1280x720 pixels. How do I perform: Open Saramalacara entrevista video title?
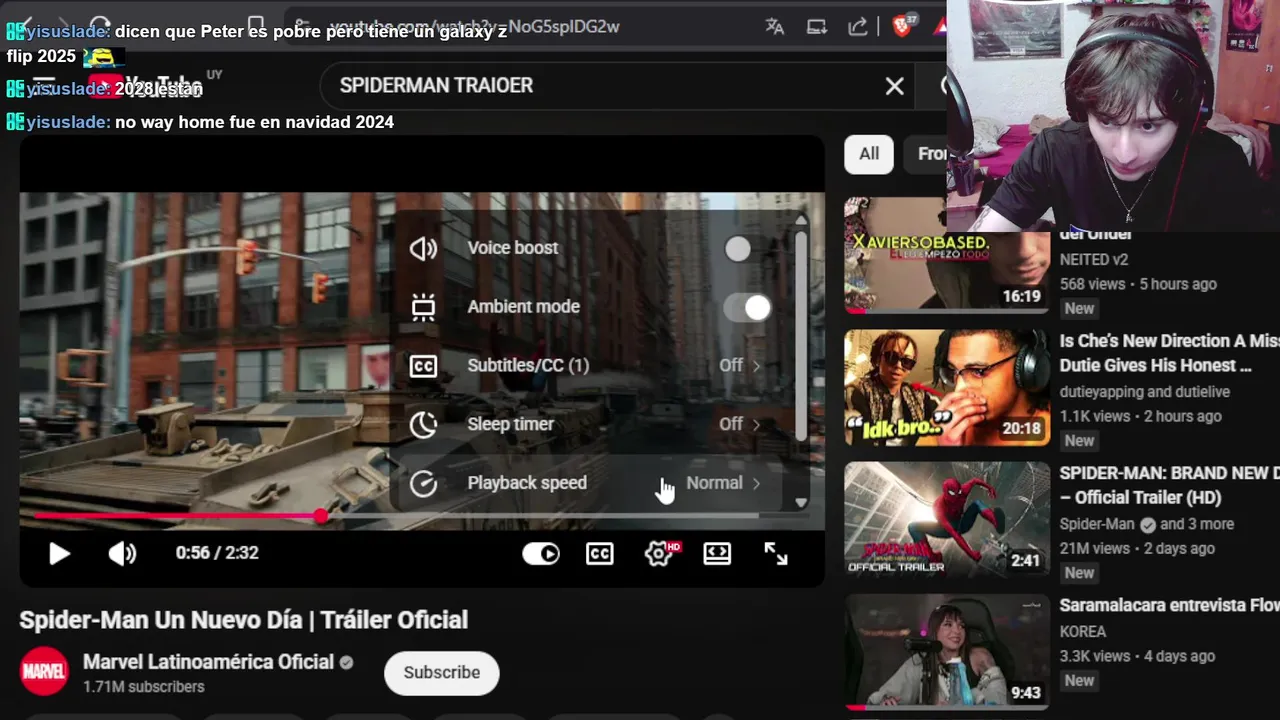pyautogui.click(x=1169, y=605)
